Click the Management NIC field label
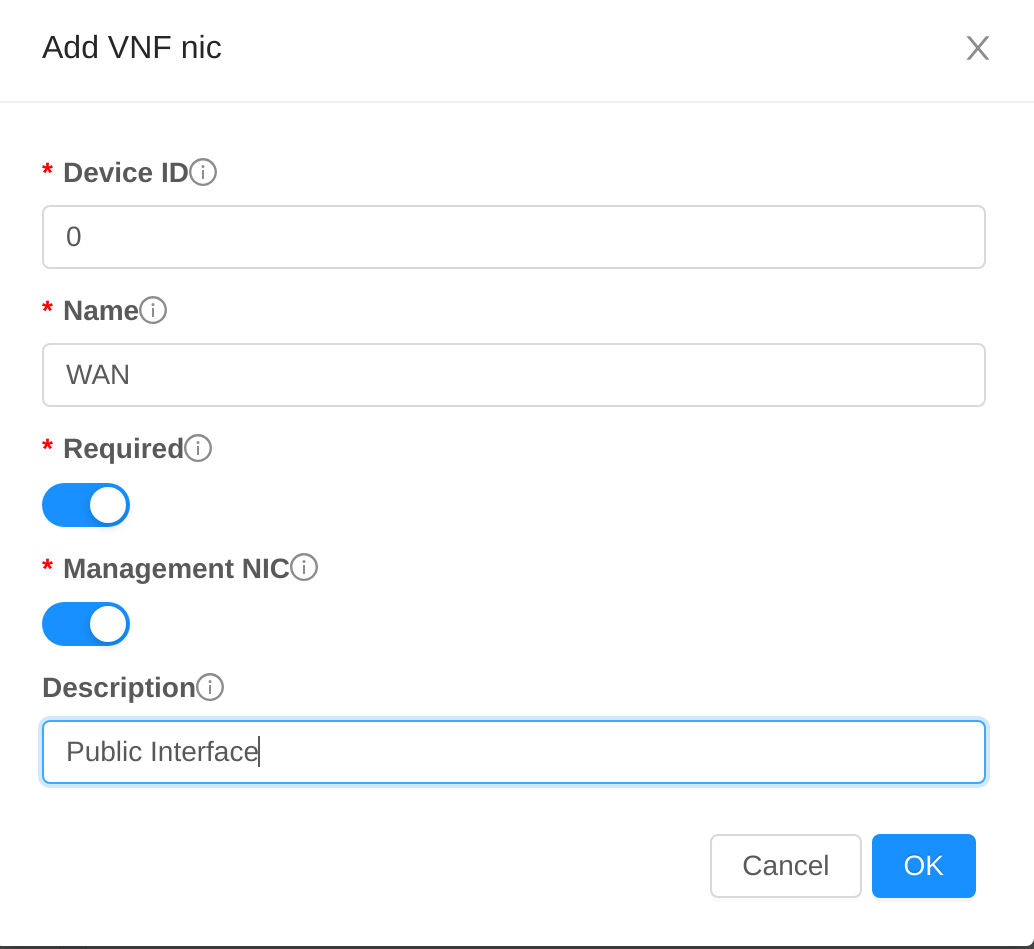1034x949 pixels. [x=178, y=567]
